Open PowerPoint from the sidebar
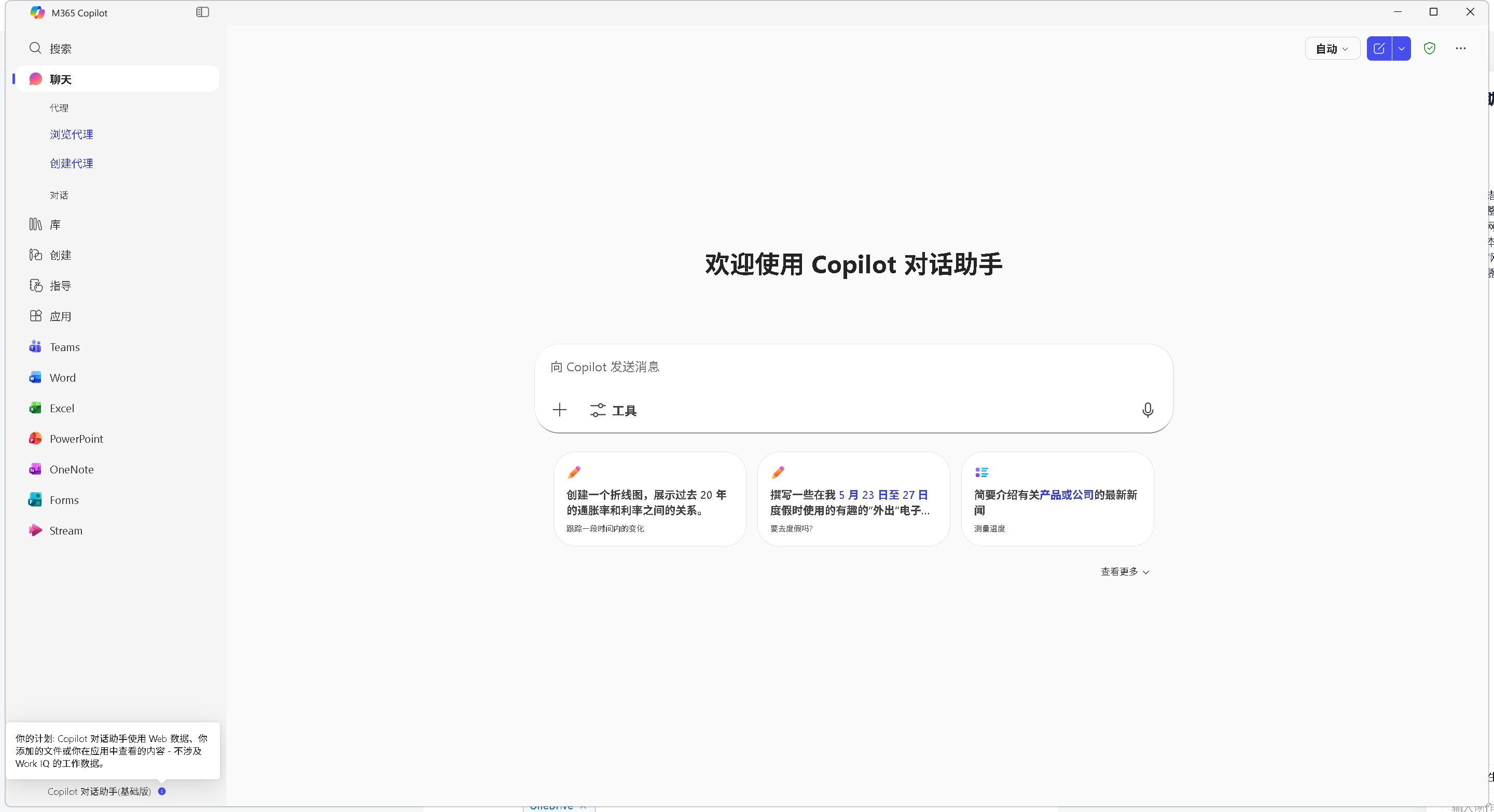Screen dimensions: 1494x812 (x=76, y=439)
